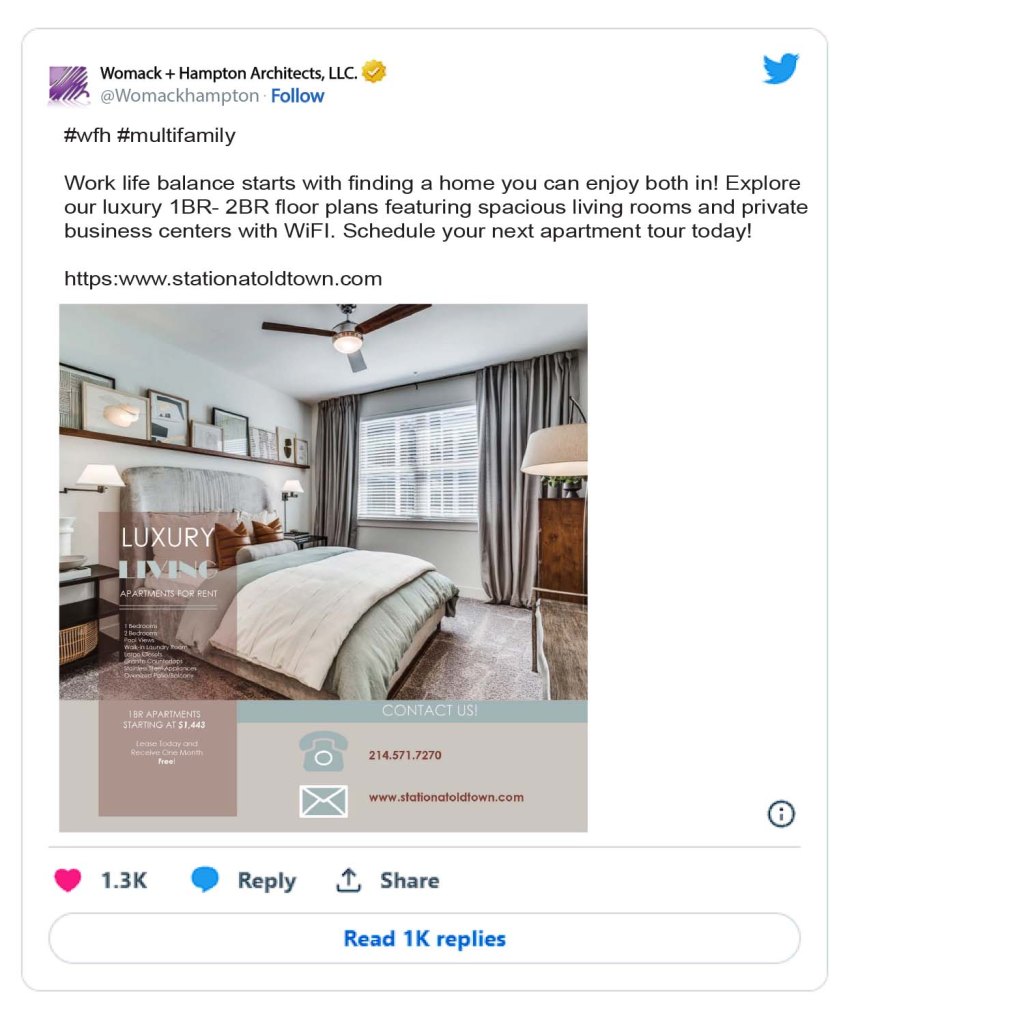
Task: Open the #multifamily hashtag
Action: click(176, 135)
